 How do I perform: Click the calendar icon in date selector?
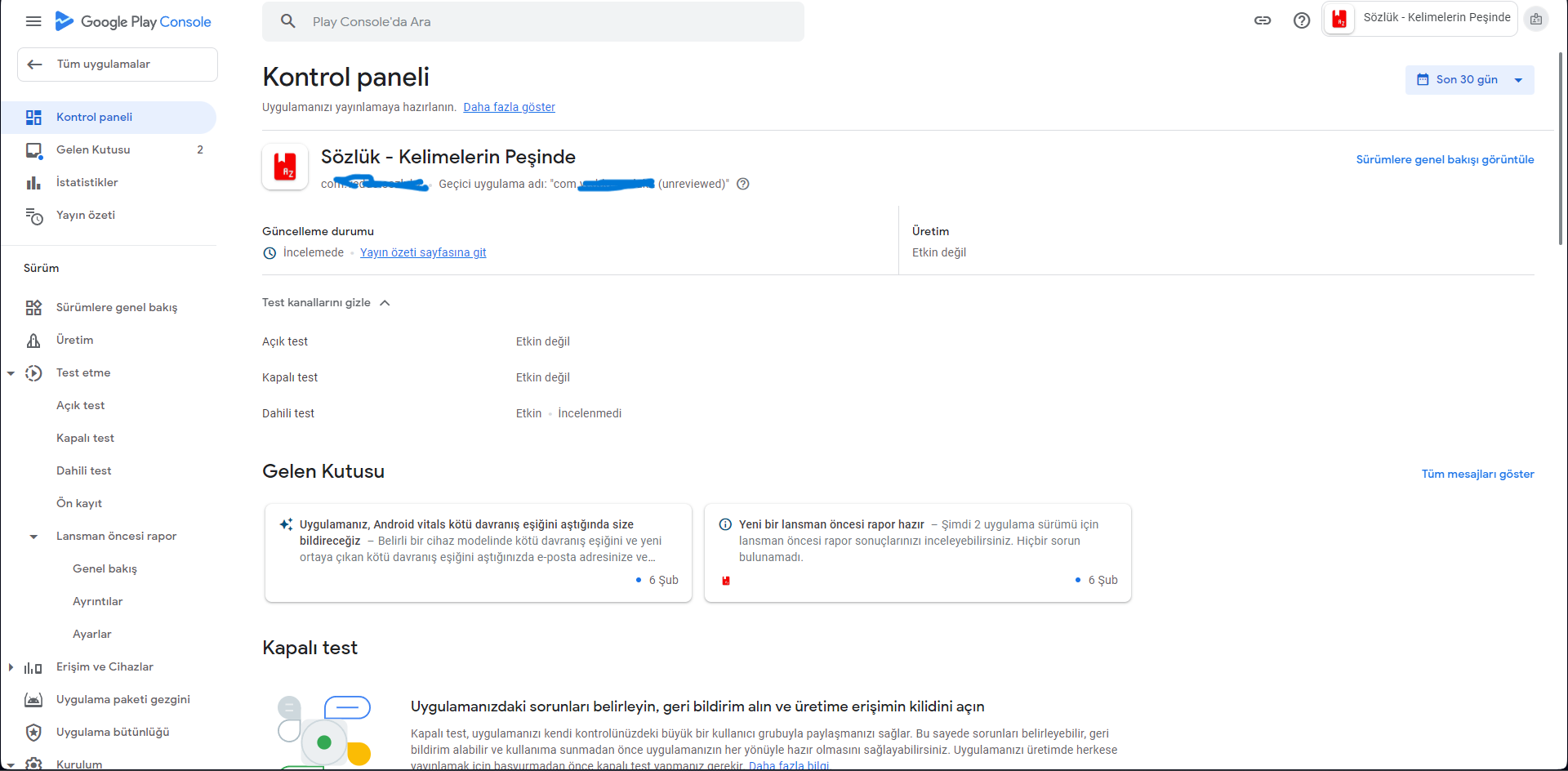pyautogui.click(x=1423, y=79)
